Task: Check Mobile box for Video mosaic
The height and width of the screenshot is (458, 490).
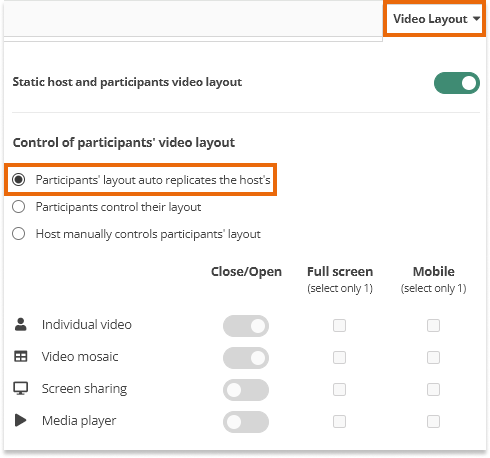Action: click(x=433, y=357)
